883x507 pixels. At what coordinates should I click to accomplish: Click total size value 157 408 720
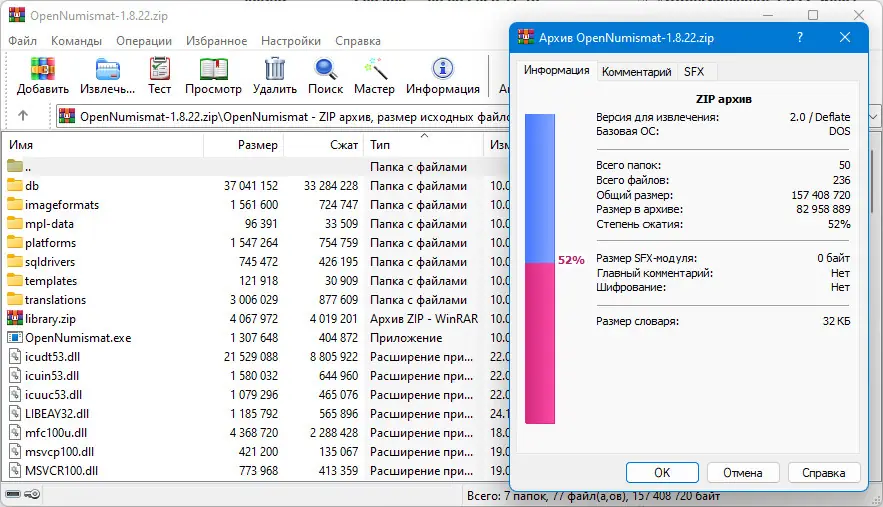coord(820,195)
